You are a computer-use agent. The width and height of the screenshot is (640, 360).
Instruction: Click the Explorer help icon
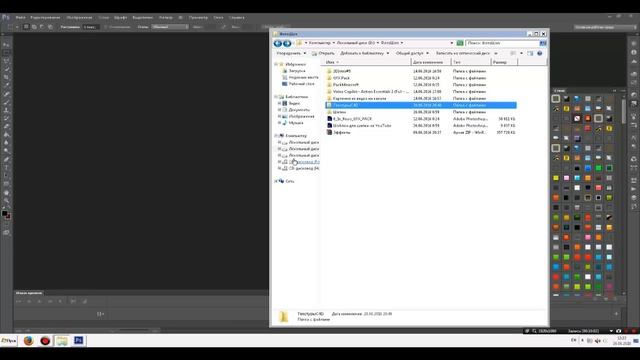(540, 53)
